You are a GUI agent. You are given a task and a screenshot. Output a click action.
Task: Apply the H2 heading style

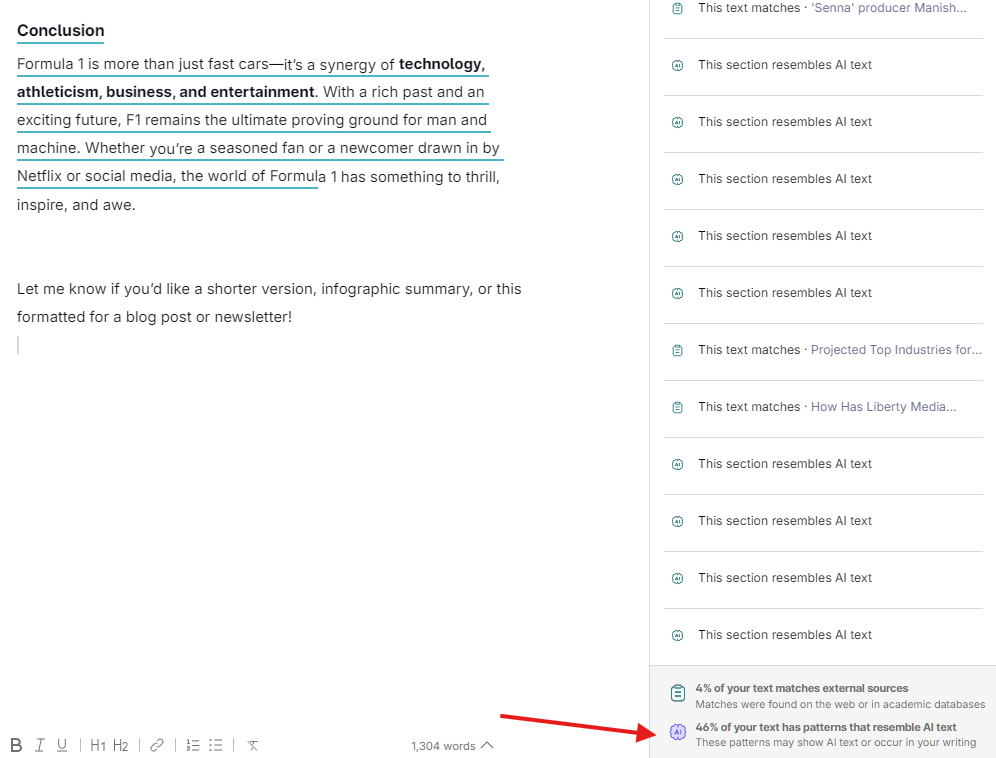tap(121, 745)
